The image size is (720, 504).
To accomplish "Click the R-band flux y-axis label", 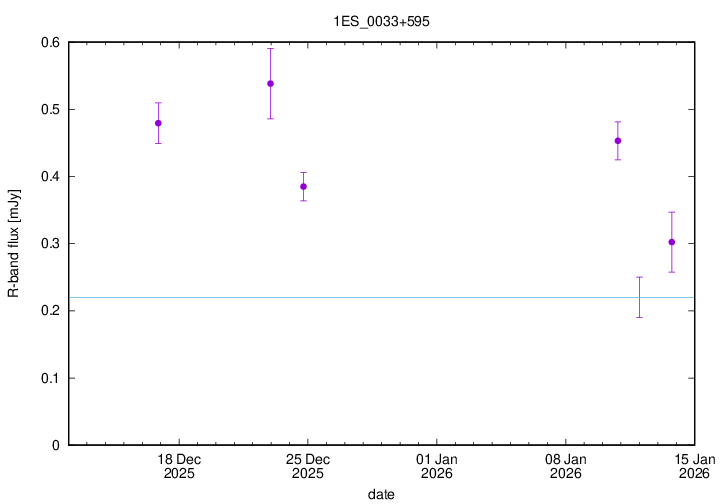I will coord(14,244).
